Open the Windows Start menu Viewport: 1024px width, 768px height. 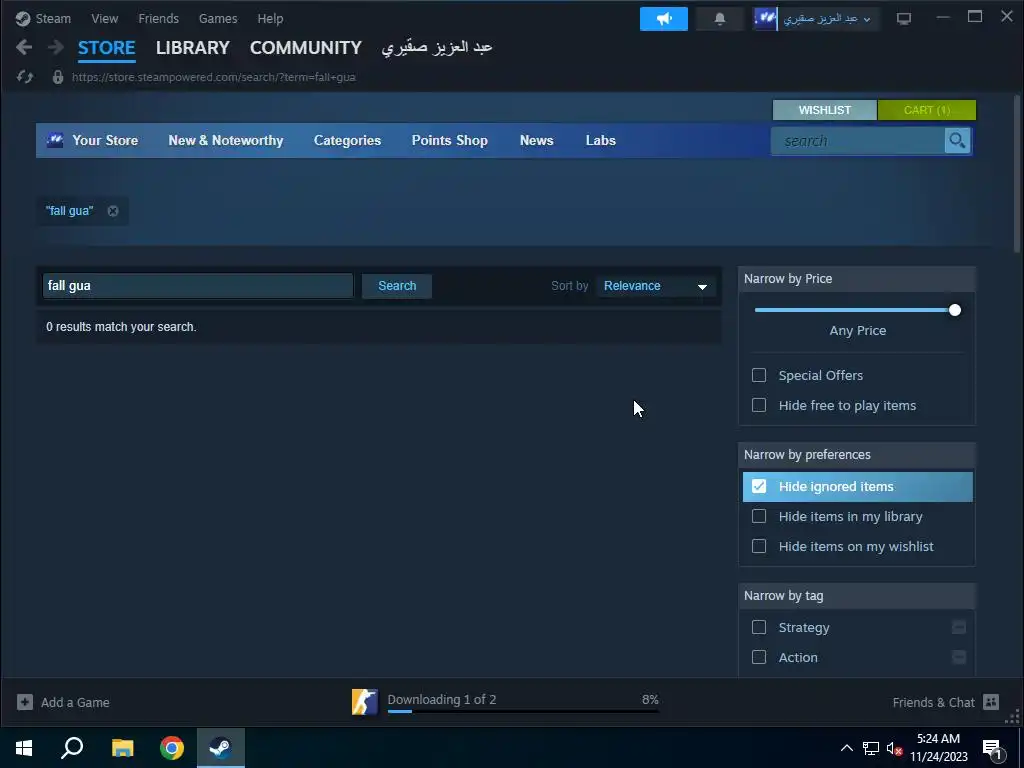[x=24, y=748]
